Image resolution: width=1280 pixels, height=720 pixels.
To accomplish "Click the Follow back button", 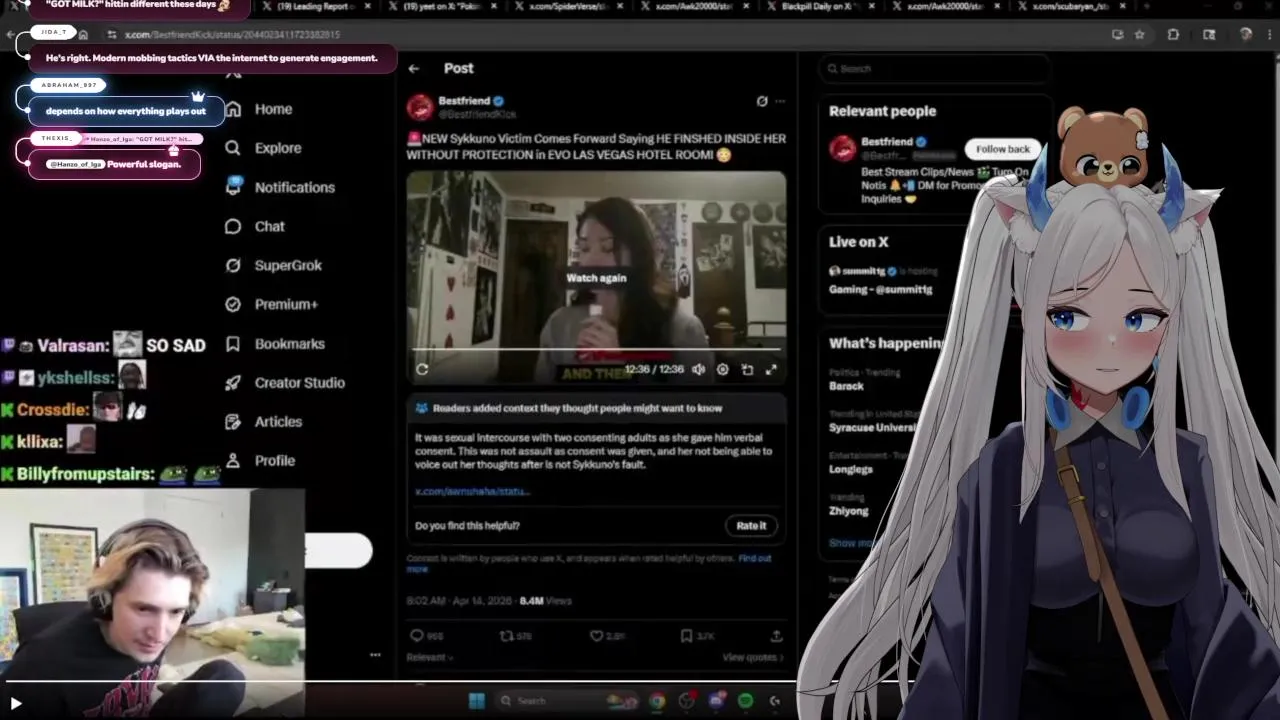I will (1002, 149).
